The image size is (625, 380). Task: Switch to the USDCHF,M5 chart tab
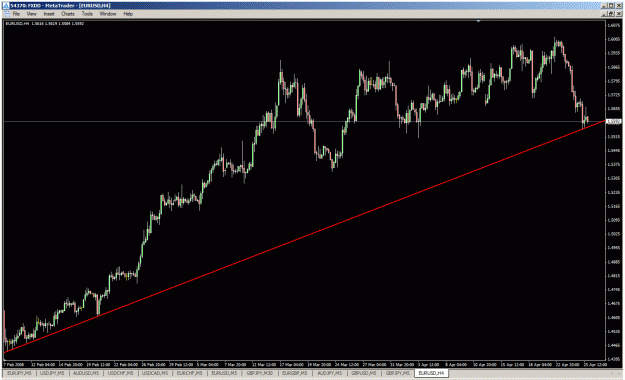[x=120, y=373]
